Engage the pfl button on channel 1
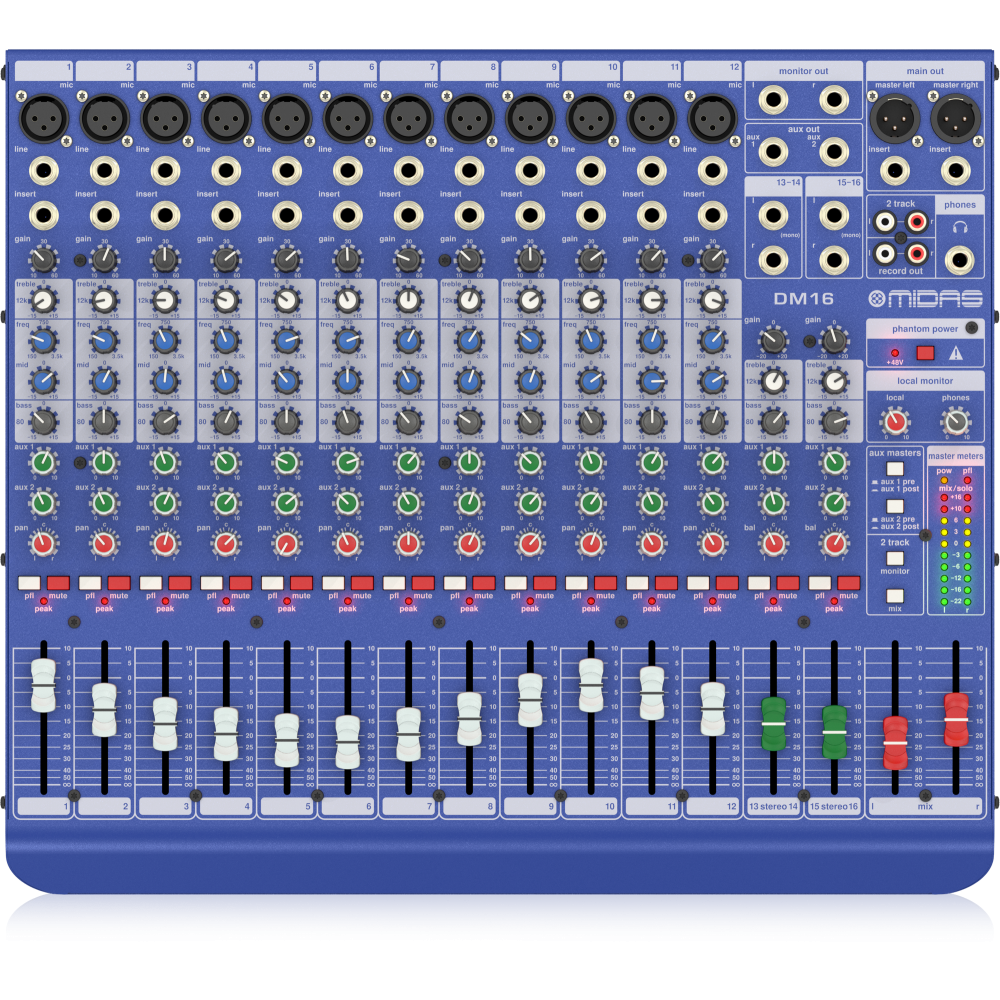 (29, 583)
